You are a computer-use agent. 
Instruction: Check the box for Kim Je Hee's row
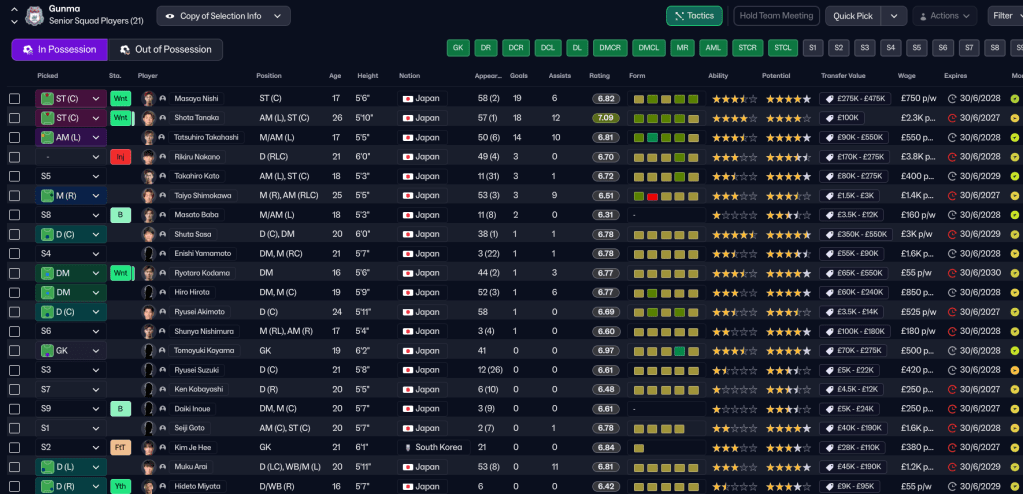pyautogui.click(x=14, y=447)
